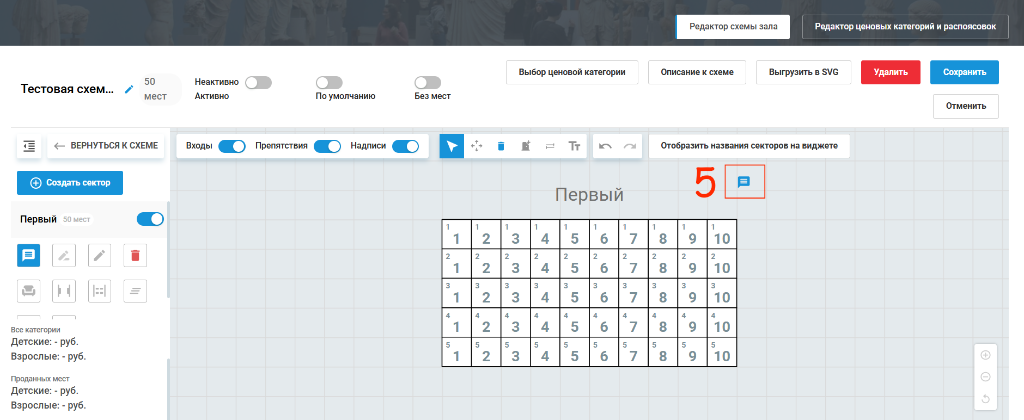
Task: Toggle the Первый sector switch
Action: click(150, 219)
